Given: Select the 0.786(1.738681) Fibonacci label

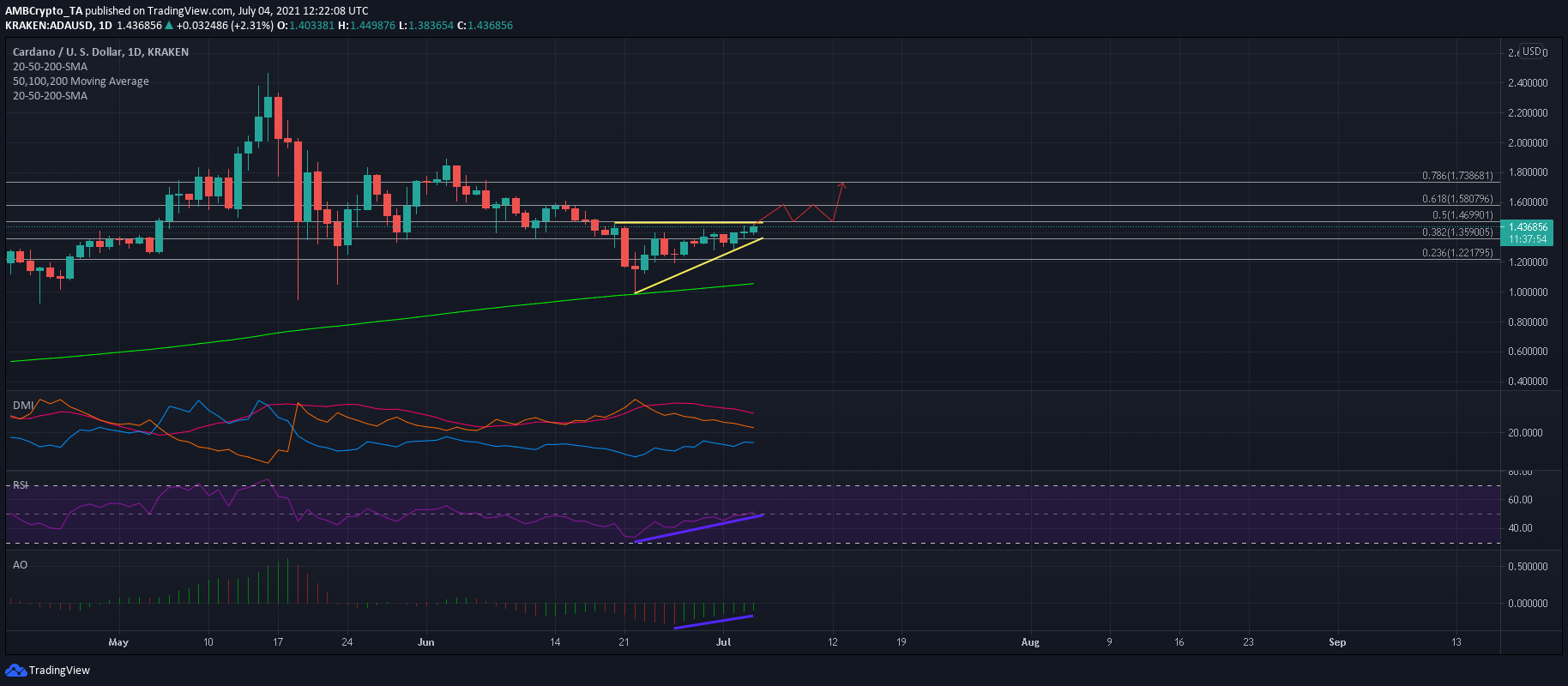Looking at the screenshot, I should click(x=1457, y=176).
